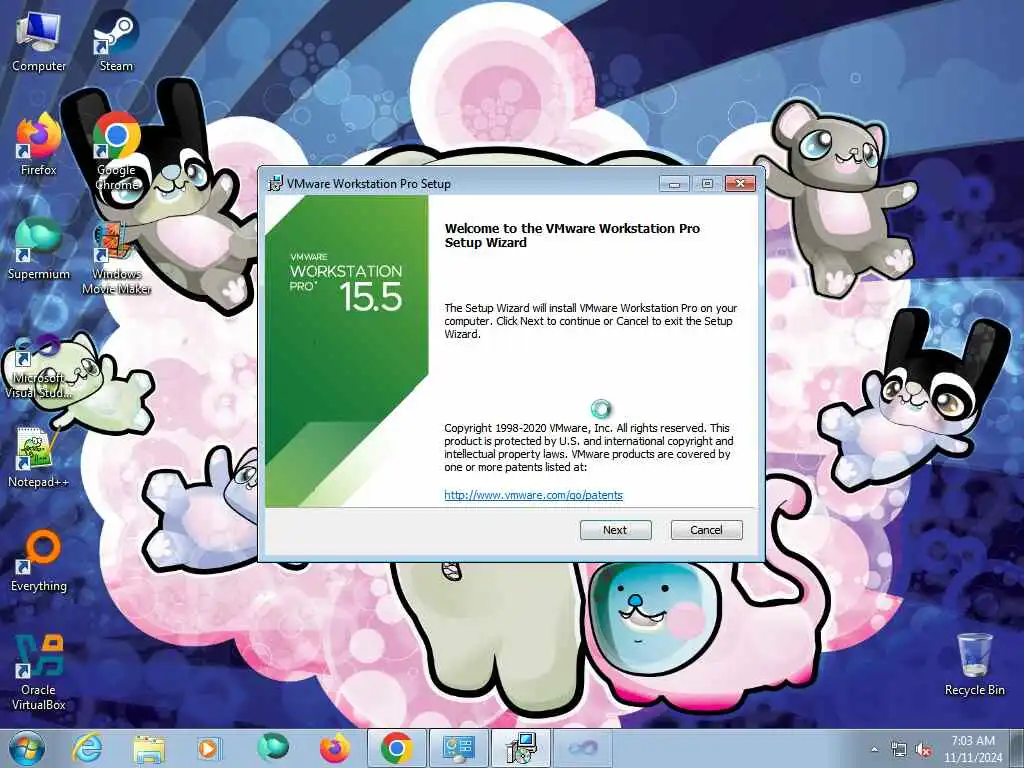Viewport: 1024px width, 768px height.
Task: Select the Microsoft Visual Studio shortcut
Action: click(x=39, y=367)
